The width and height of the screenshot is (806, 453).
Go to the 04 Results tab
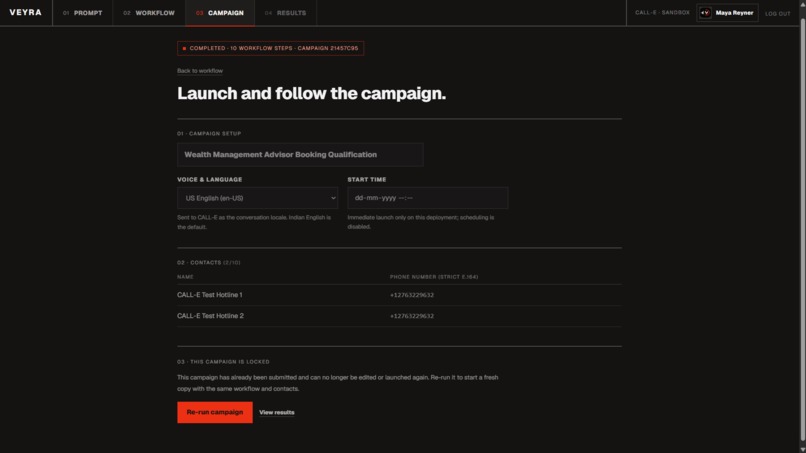pyautogui.click(x=286, y=13)
